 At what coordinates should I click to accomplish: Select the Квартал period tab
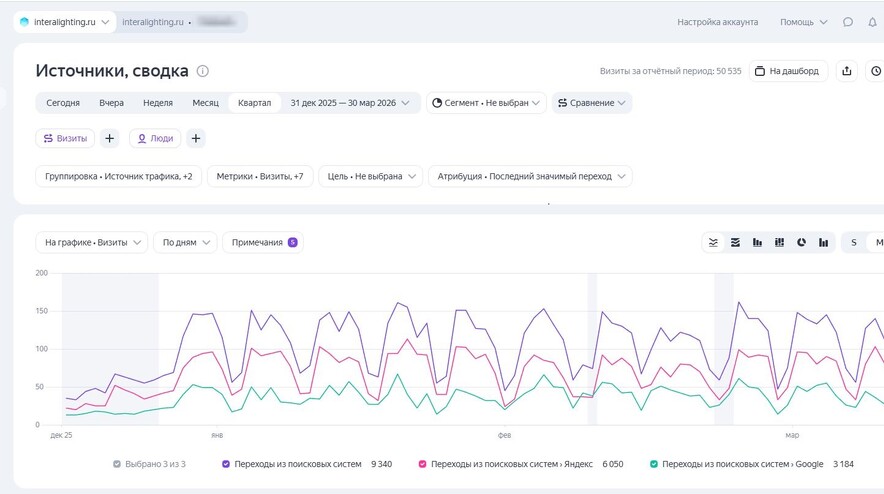254,103
